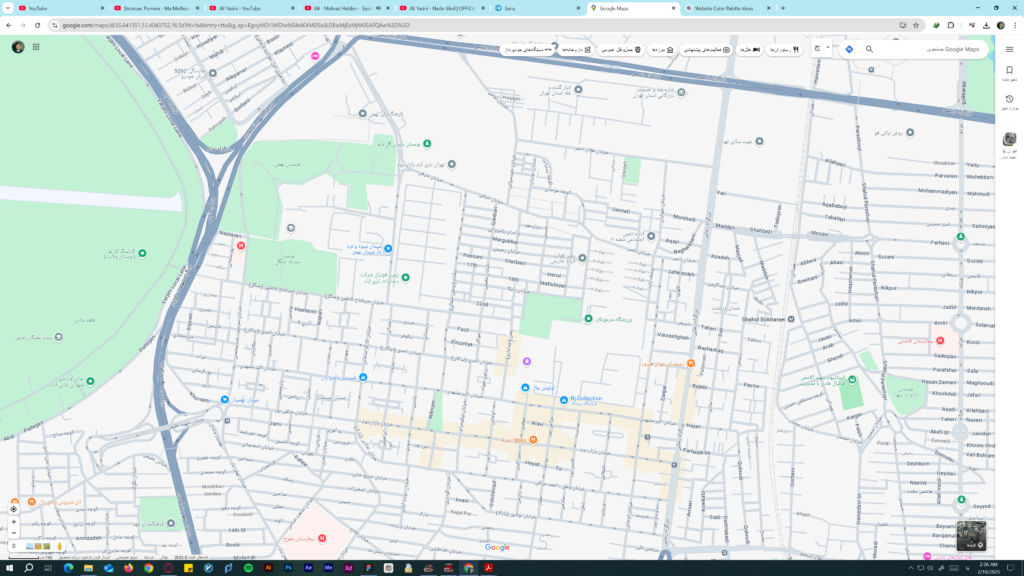Click the my-location target button
Screen dimensions: 1024x576
click(x=14, y=509)
